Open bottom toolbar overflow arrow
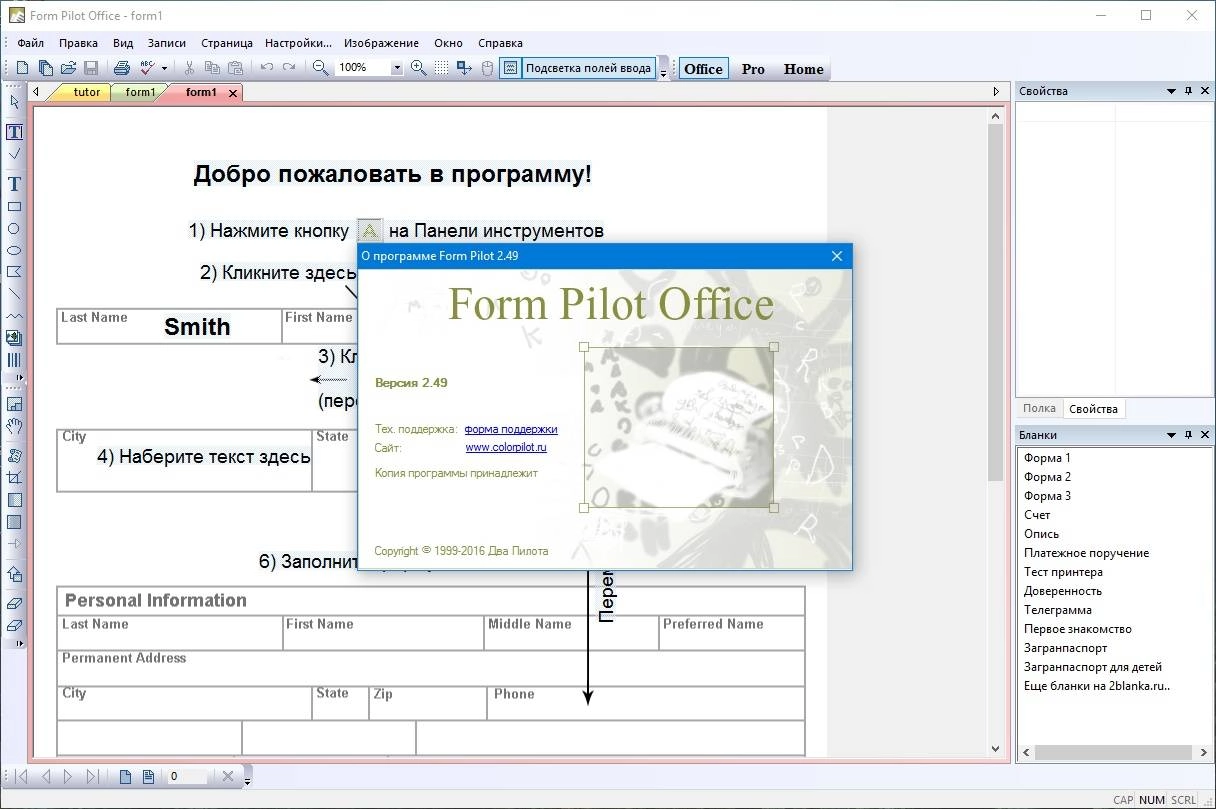 tap(248, 778)
